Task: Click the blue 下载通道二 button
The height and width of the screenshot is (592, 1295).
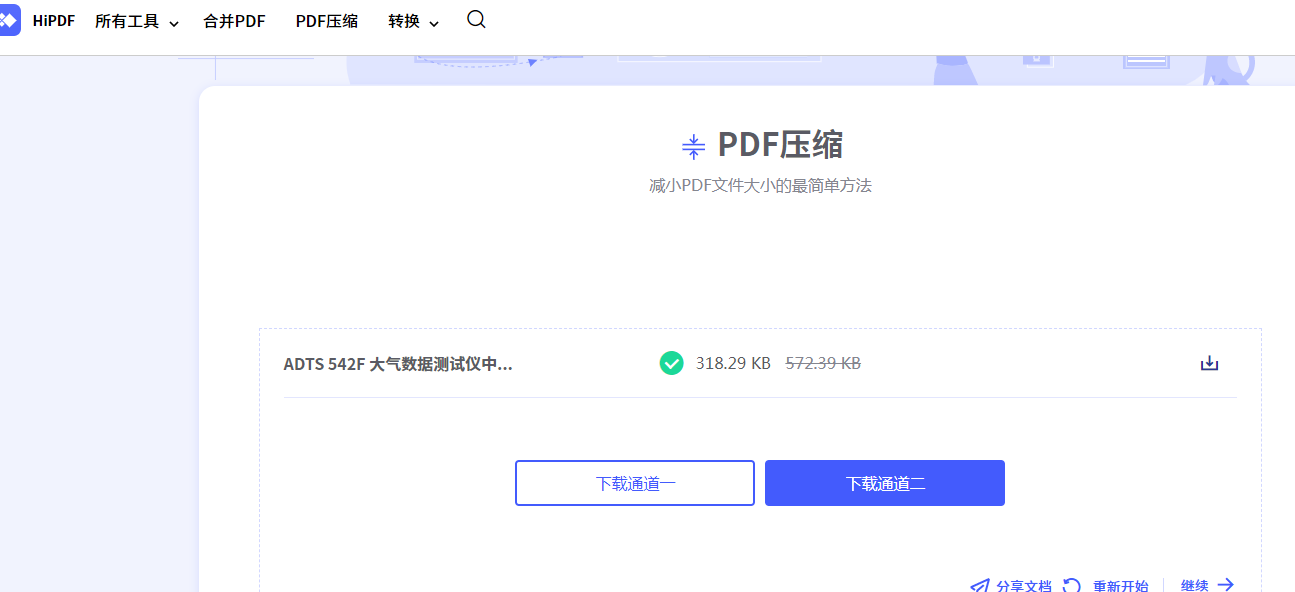Action: [884, 483]
